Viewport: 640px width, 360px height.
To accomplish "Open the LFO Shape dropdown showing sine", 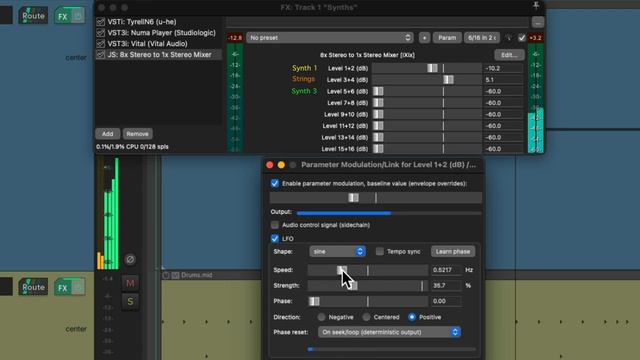I will point(337,251).
